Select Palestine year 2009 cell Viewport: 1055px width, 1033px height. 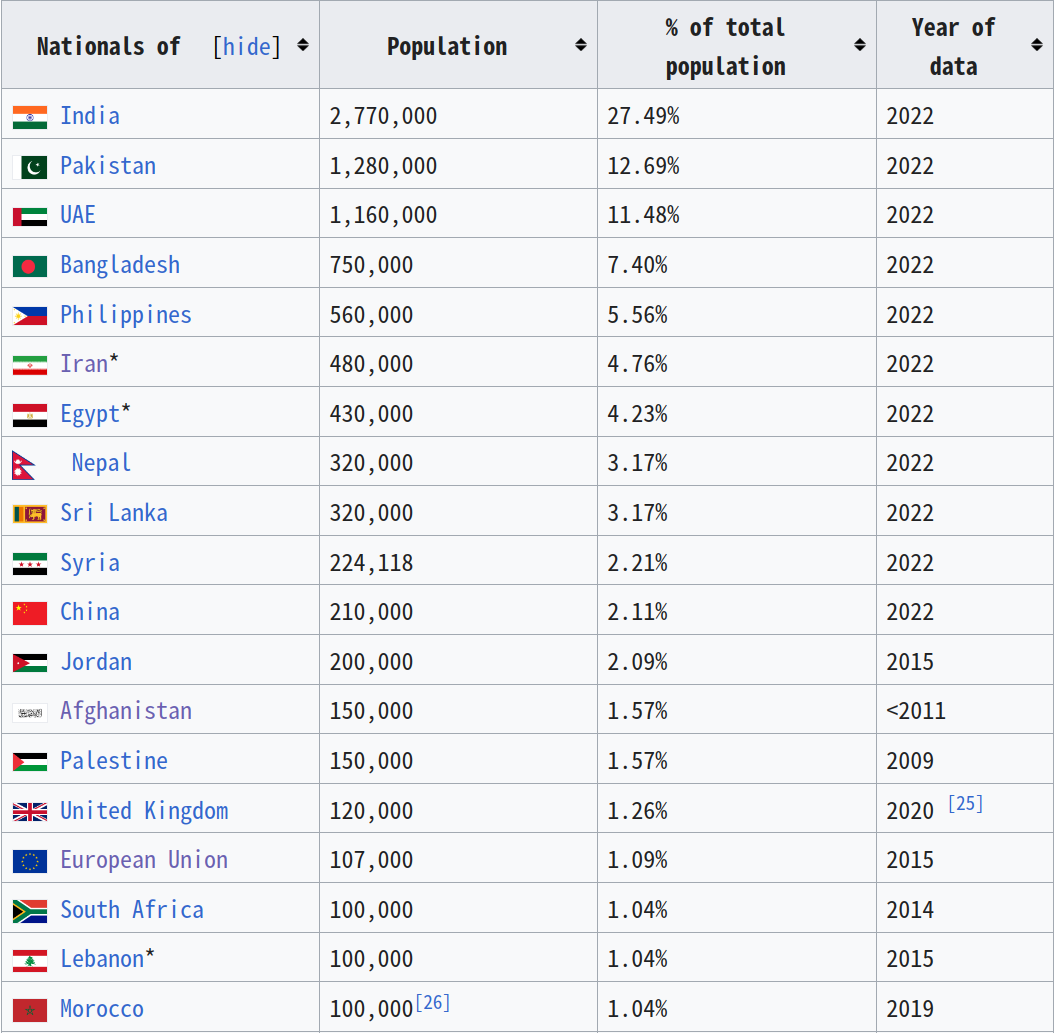point(965,759)
